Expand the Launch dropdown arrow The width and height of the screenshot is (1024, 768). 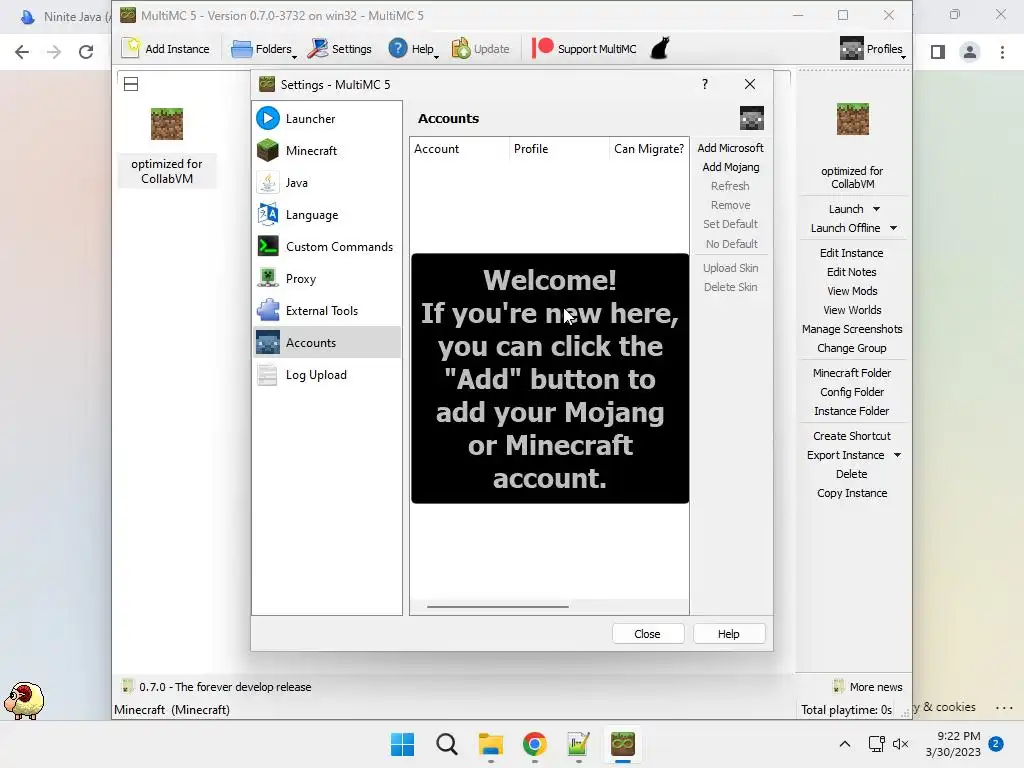[876, 209]
